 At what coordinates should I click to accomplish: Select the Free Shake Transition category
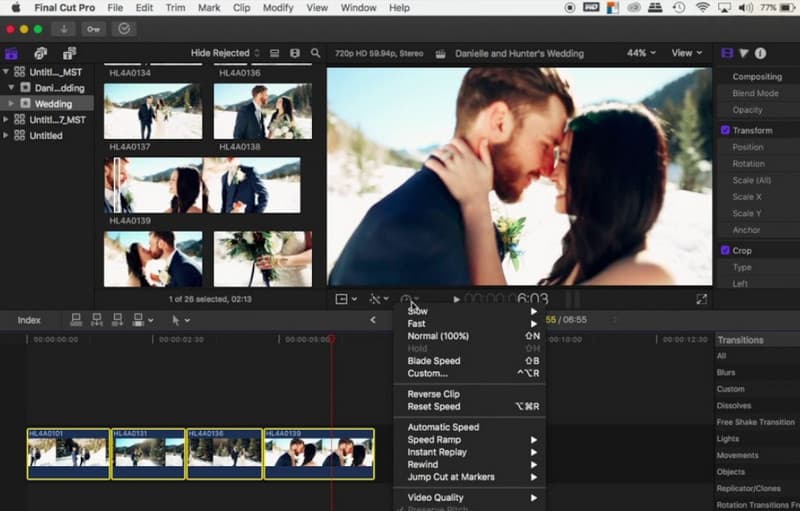coord(756,422)
